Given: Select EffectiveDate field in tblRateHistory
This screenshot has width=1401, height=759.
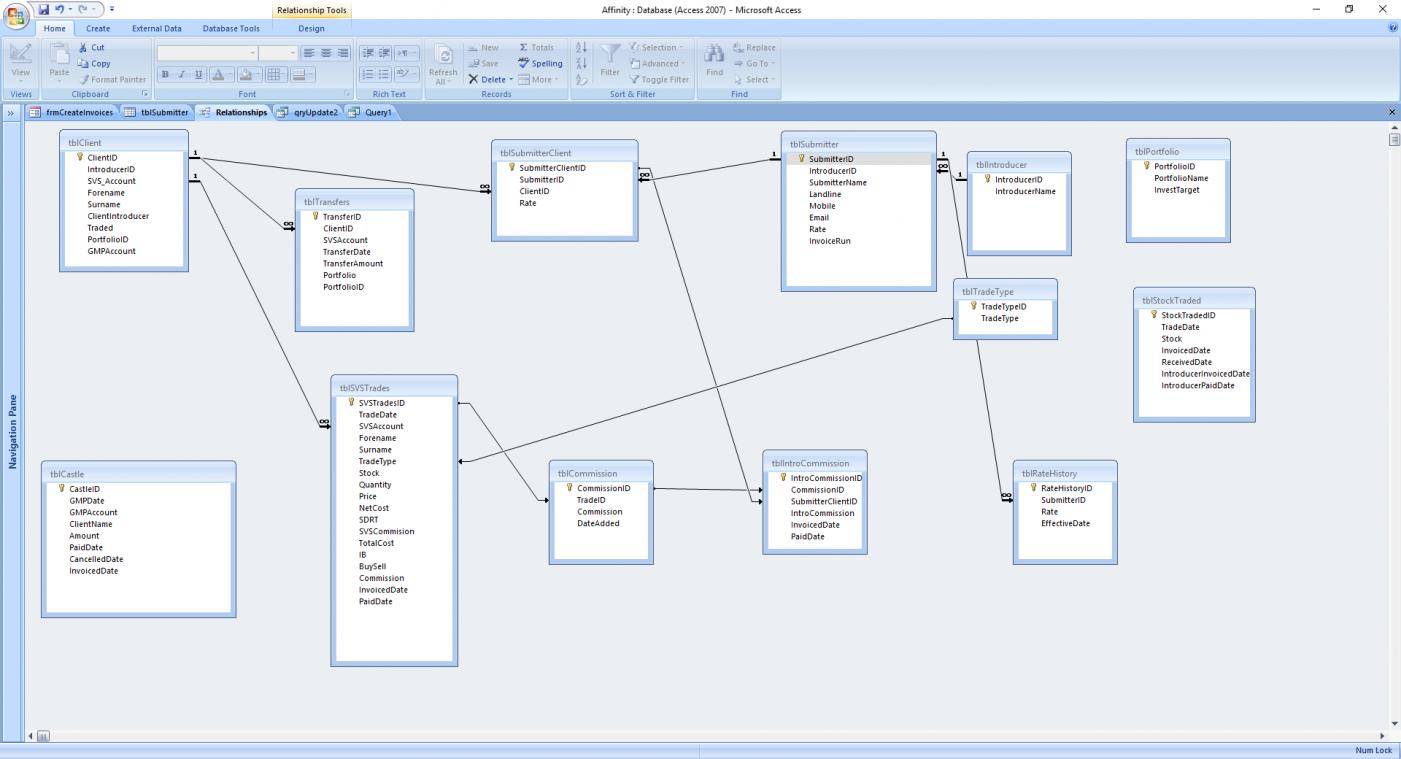Looking at the screenshot, I should pyautogui.click(x=1065, y=523).
